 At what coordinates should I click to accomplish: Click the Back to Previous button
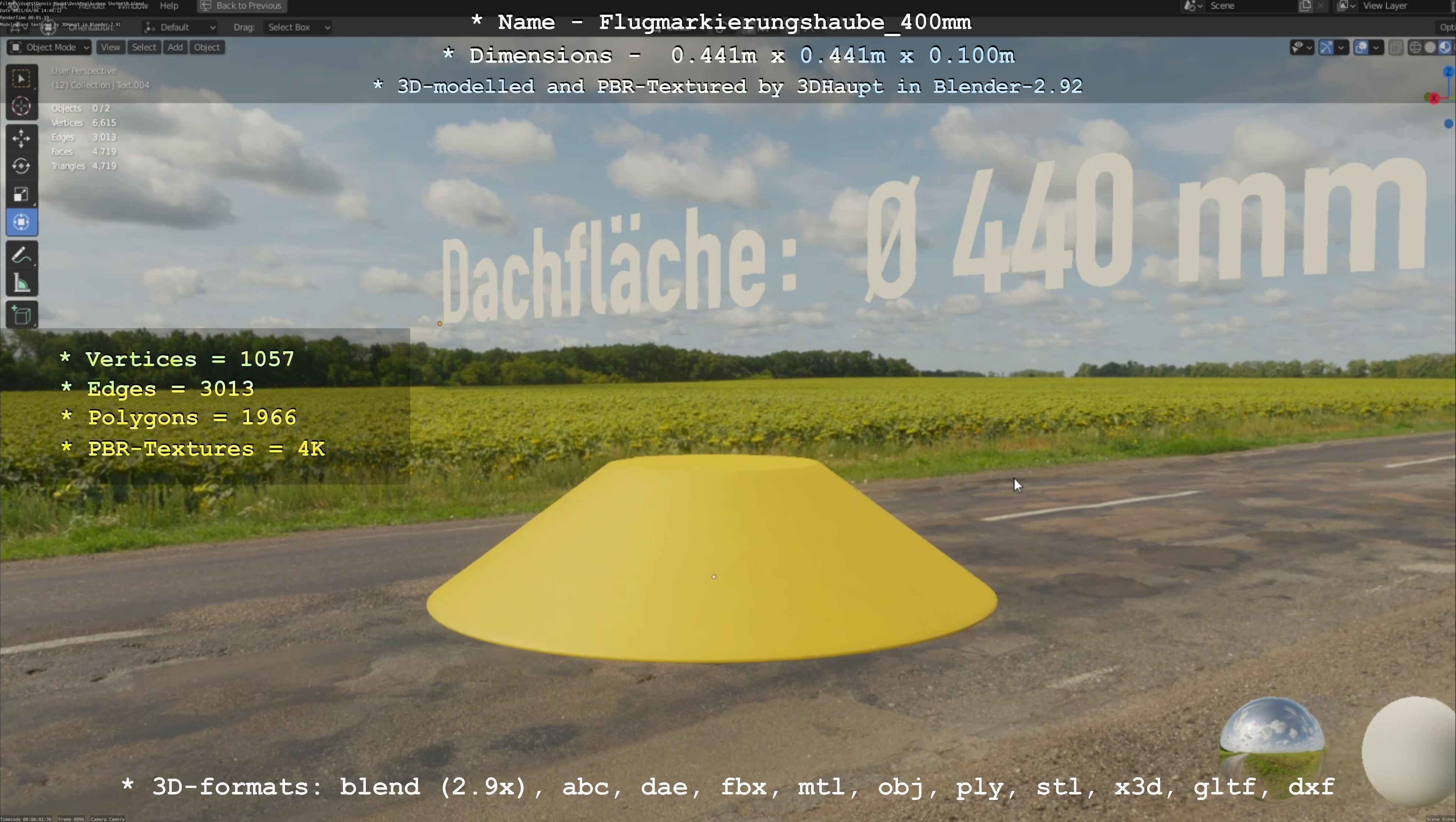coord(242,6)
